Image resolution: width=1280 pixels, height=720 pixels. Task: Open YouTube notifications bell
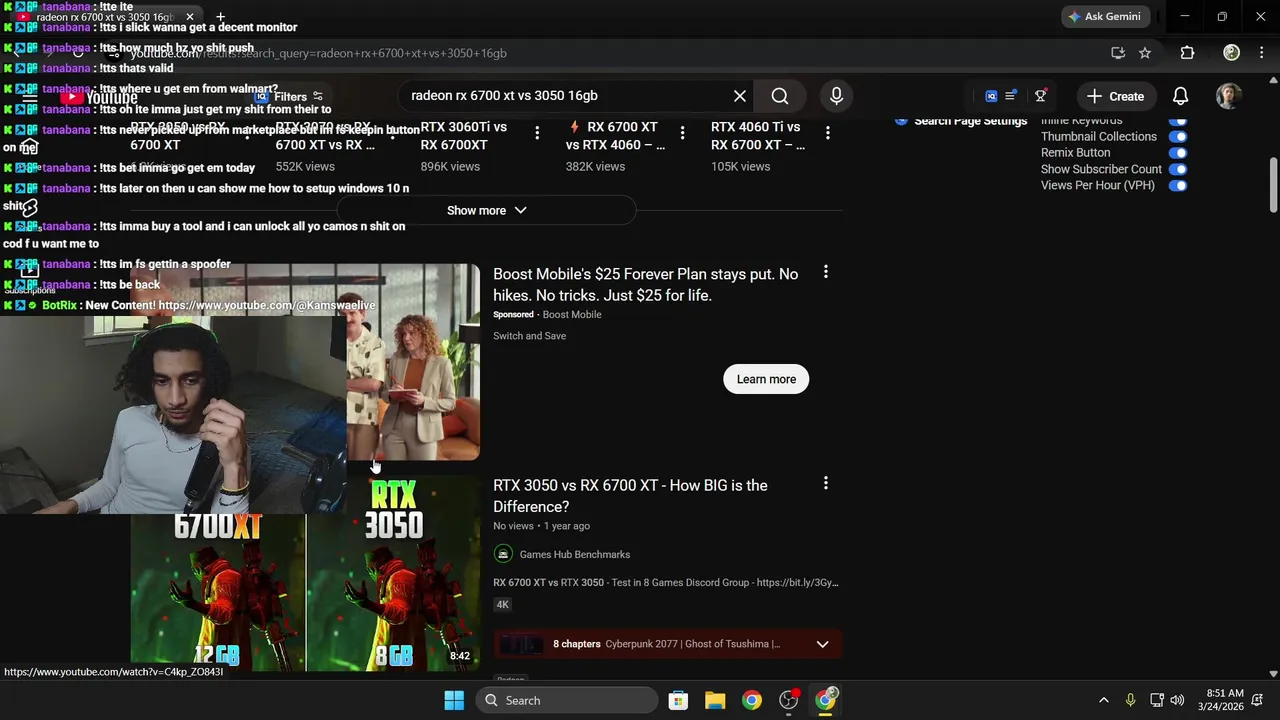click(1180, 97)
